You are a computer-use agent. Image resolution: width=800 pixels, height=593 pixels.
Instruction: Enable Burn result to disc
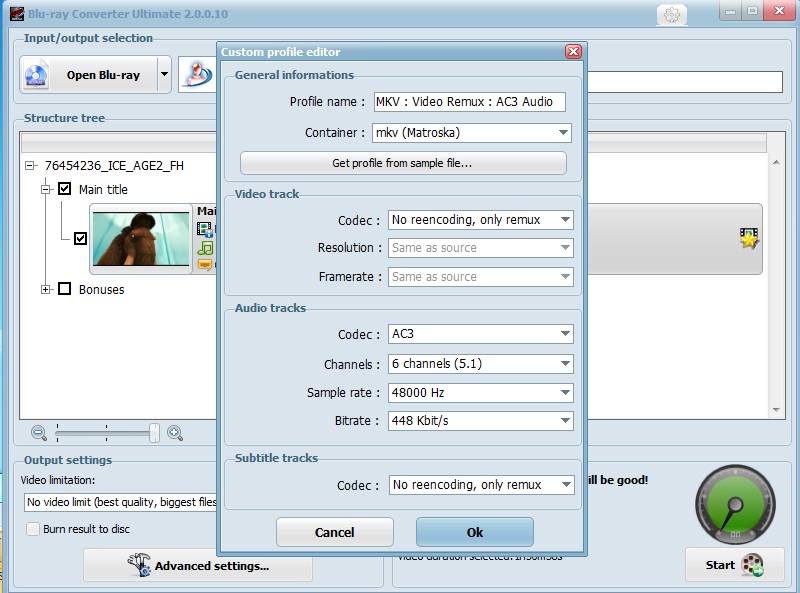pyautogui.click(x=33, y=529)
